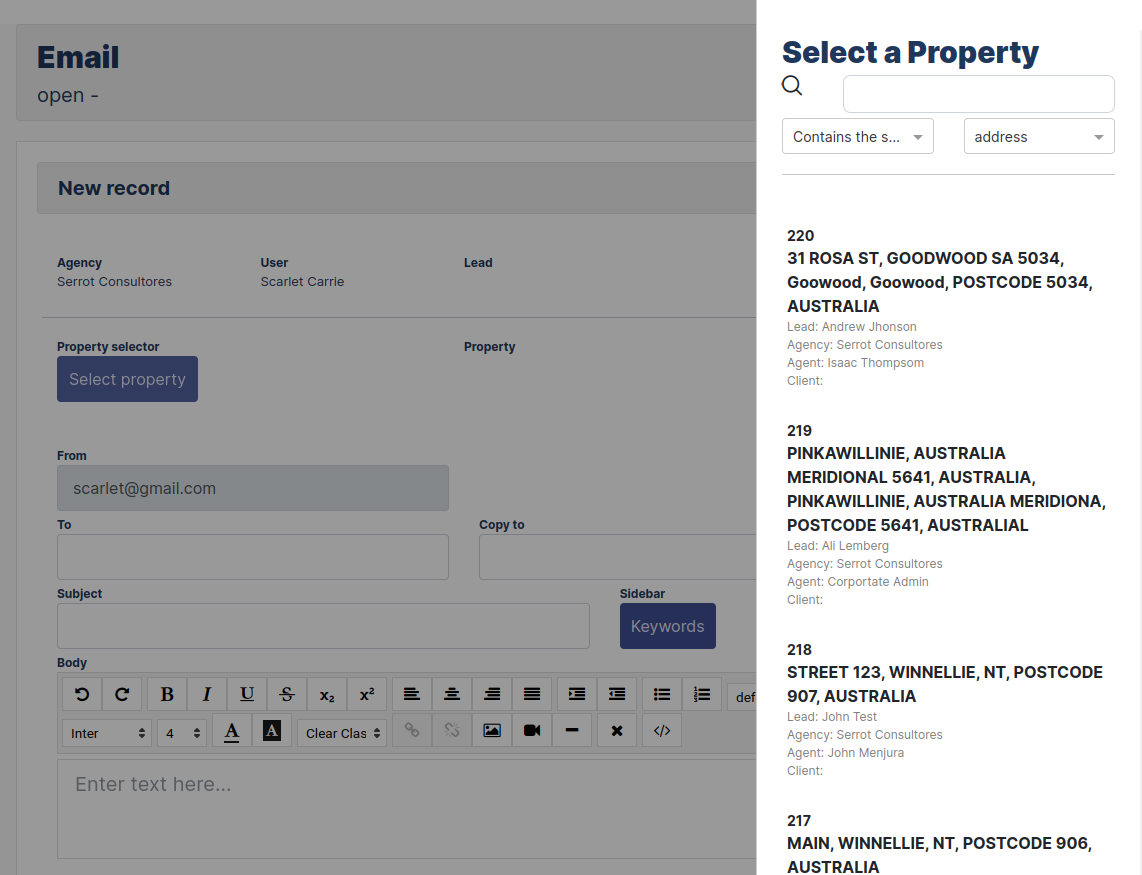The width and height of the screenshot is (1142, 875).
Task: Open the 'Contains the s...' filter dropdown
Action: [857, 136]
